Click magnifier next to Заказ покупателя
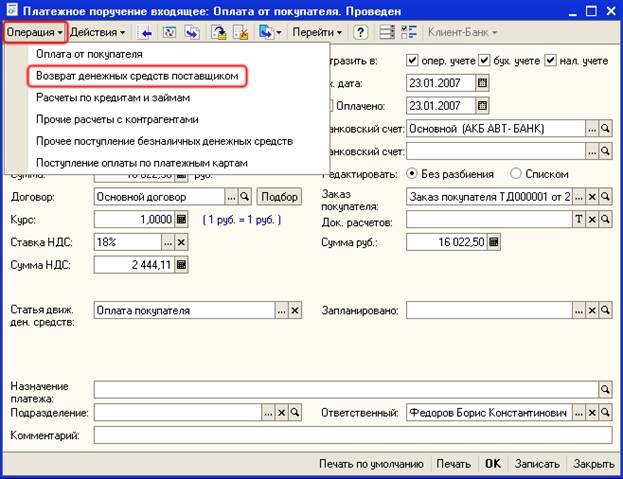The height and width of the screenshot is (479, 623). 605,197
